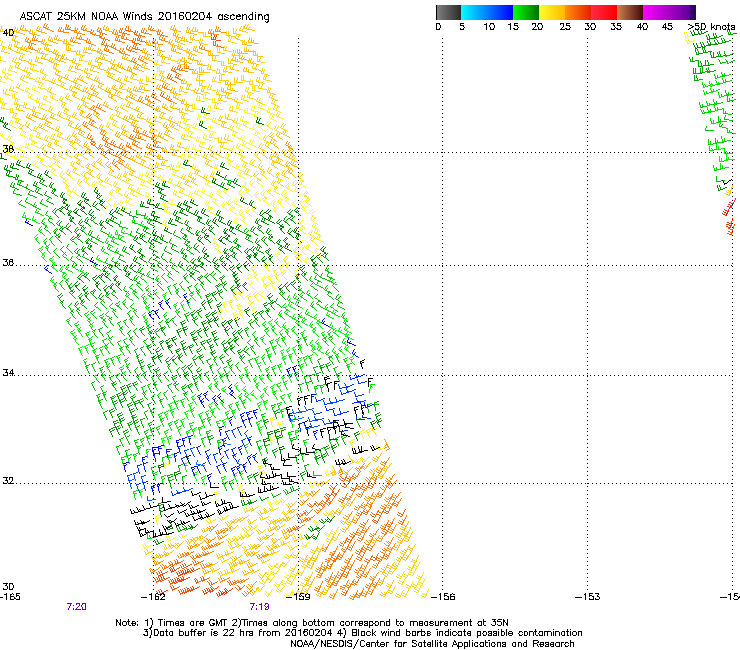Click the '-162' longitude axis label

153,597
